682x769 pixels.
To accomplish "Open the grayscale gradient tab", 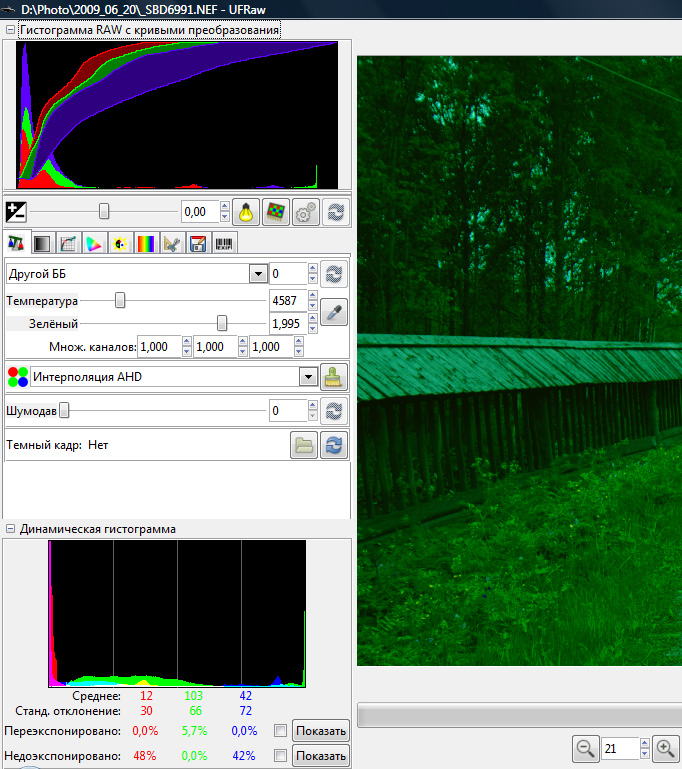I will click(42, 243).
